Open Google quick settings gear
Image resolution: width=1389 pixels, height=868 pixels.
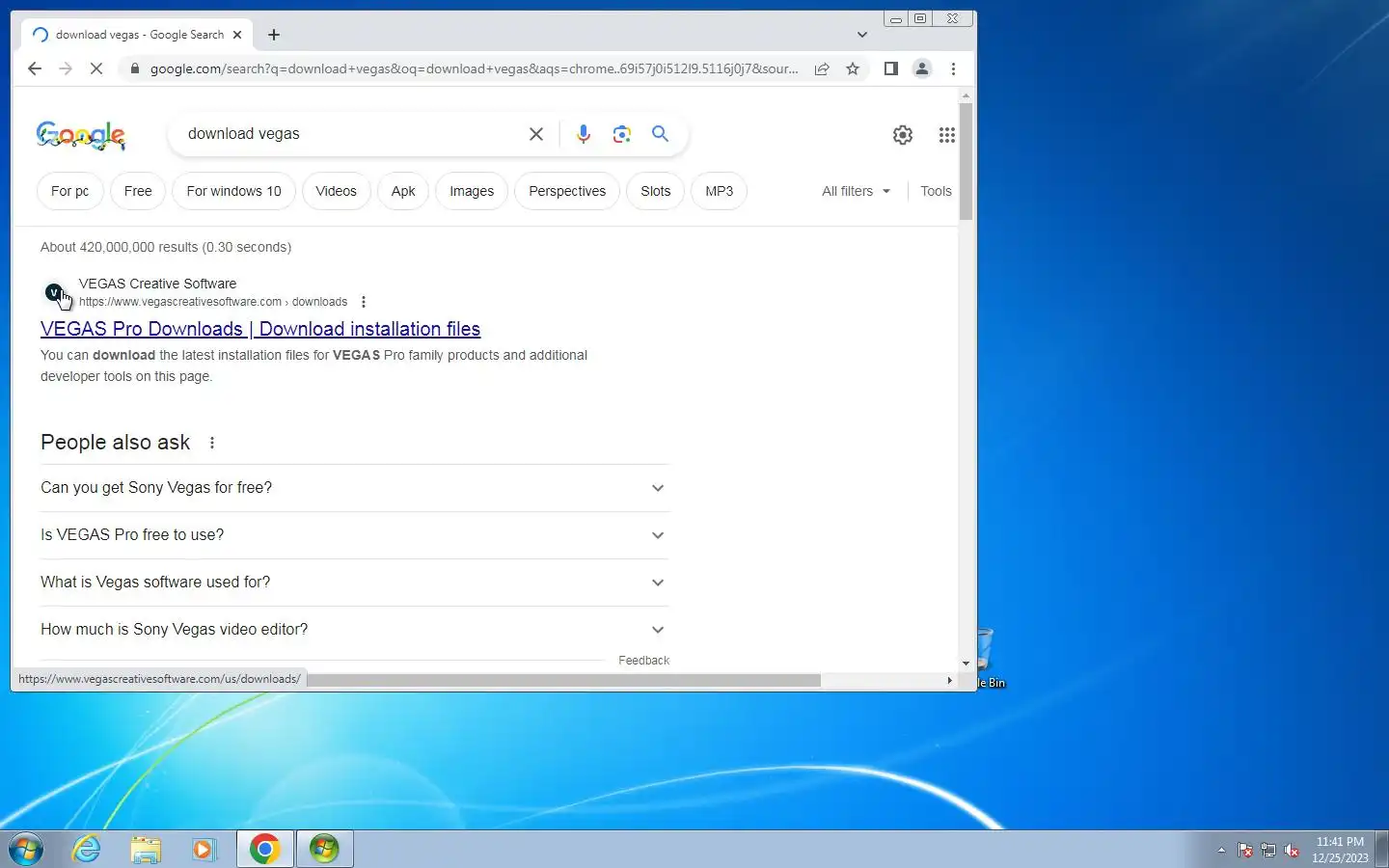pos(903,135)
